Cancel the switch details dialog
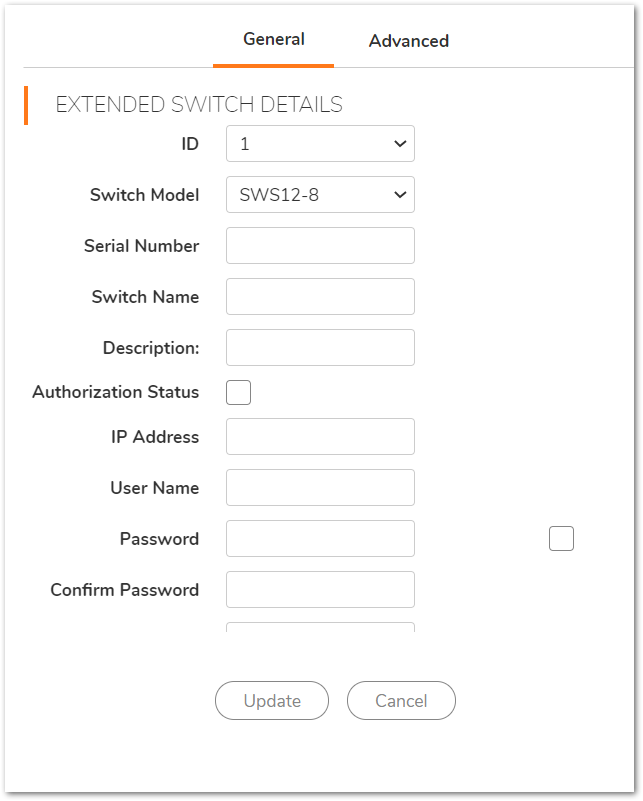This screenshot has width=643, height=801. point(401,700)
